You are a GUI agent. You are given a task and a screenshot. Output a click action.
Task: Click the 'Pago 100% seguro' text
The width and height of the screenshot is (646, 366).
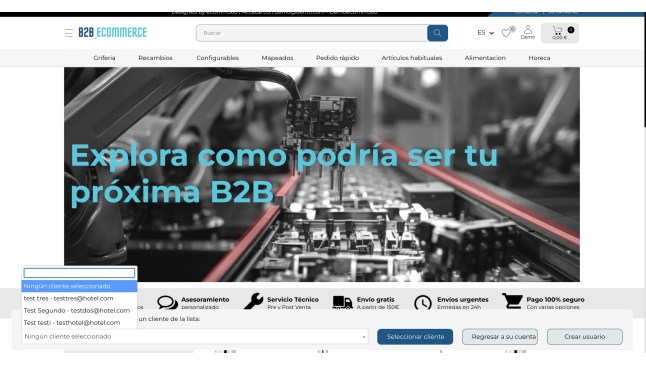click(x=555, y=299)
